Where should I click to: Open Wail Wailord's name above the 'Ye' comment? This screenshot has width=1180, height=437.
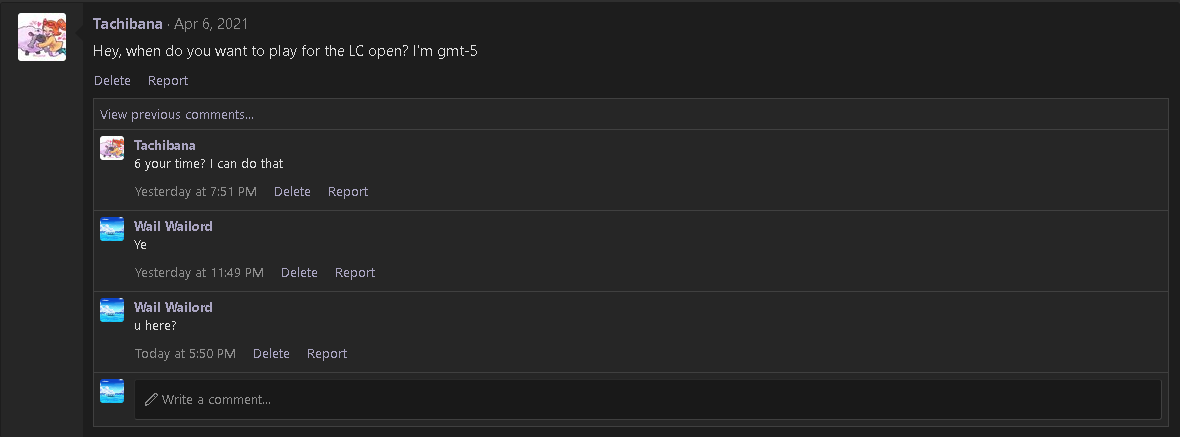(x=173, y=226)
